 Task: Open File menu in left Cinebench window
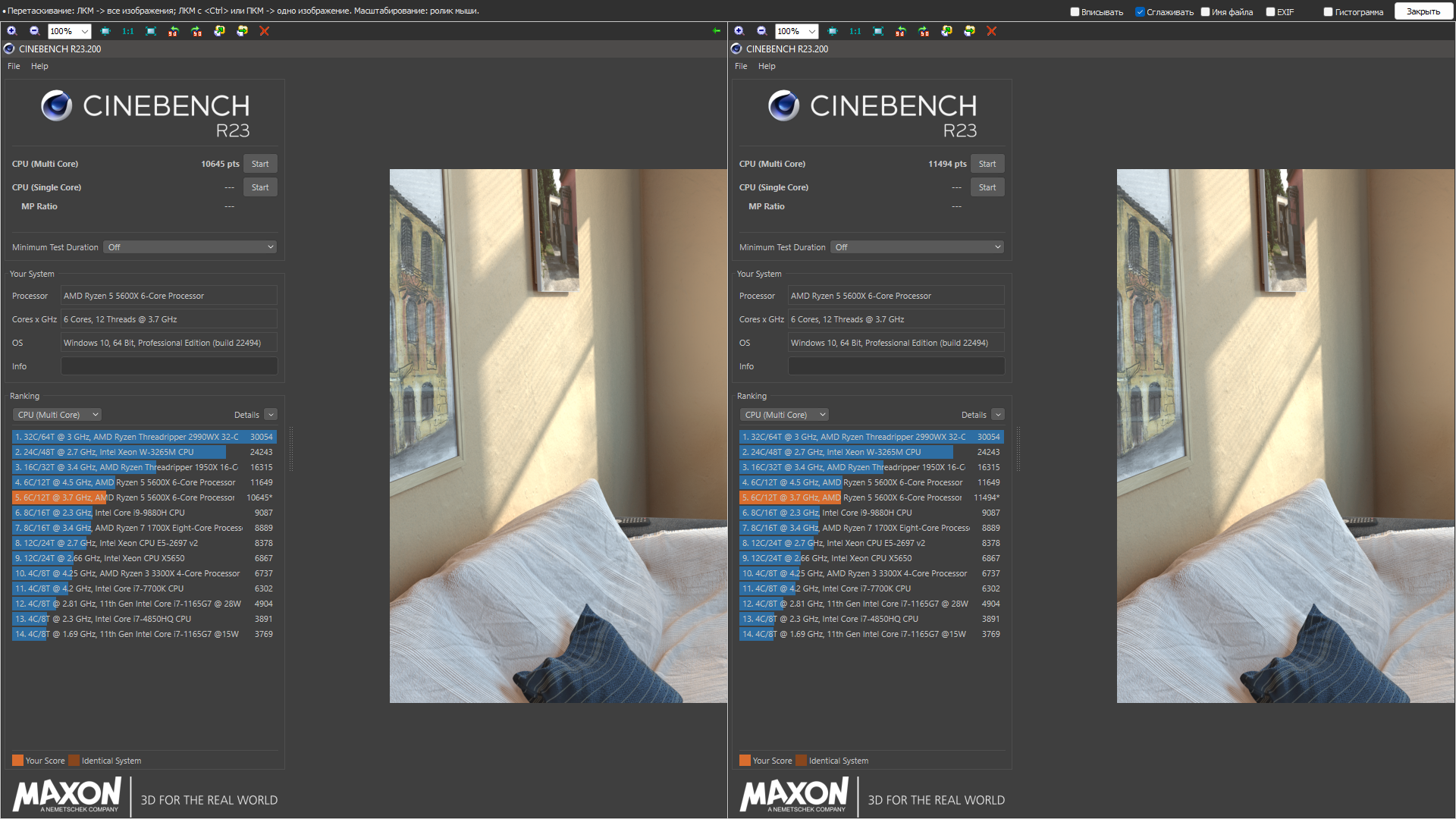coord(14,66)
